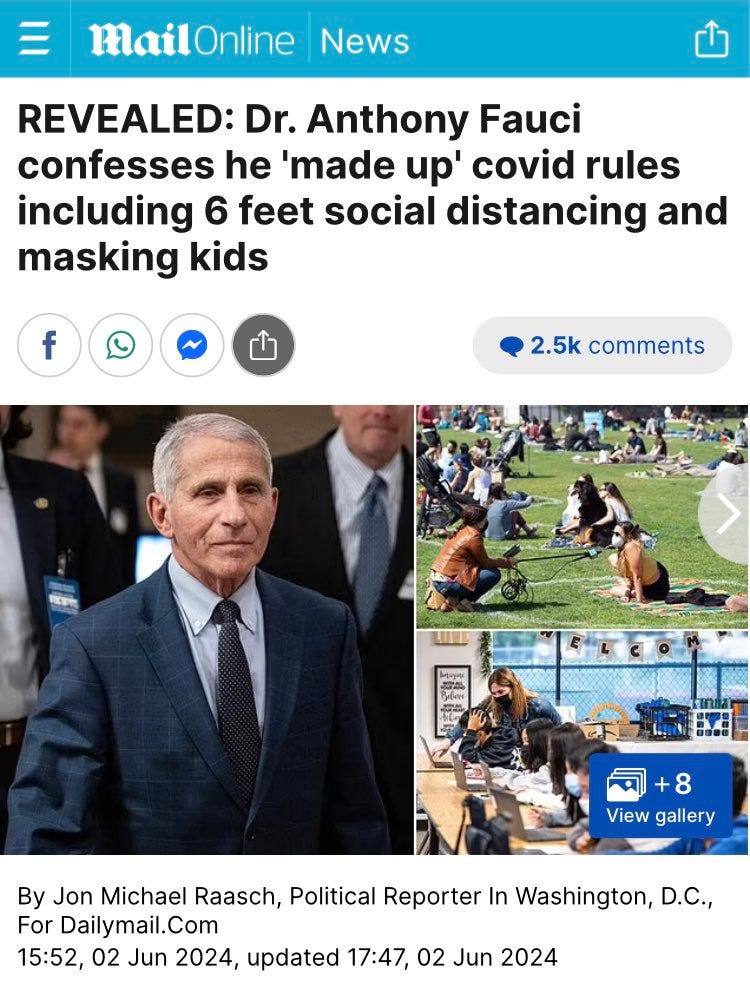Open the News section tab
The height and width of the screenshot is (998, 750).
pos(364,41)
